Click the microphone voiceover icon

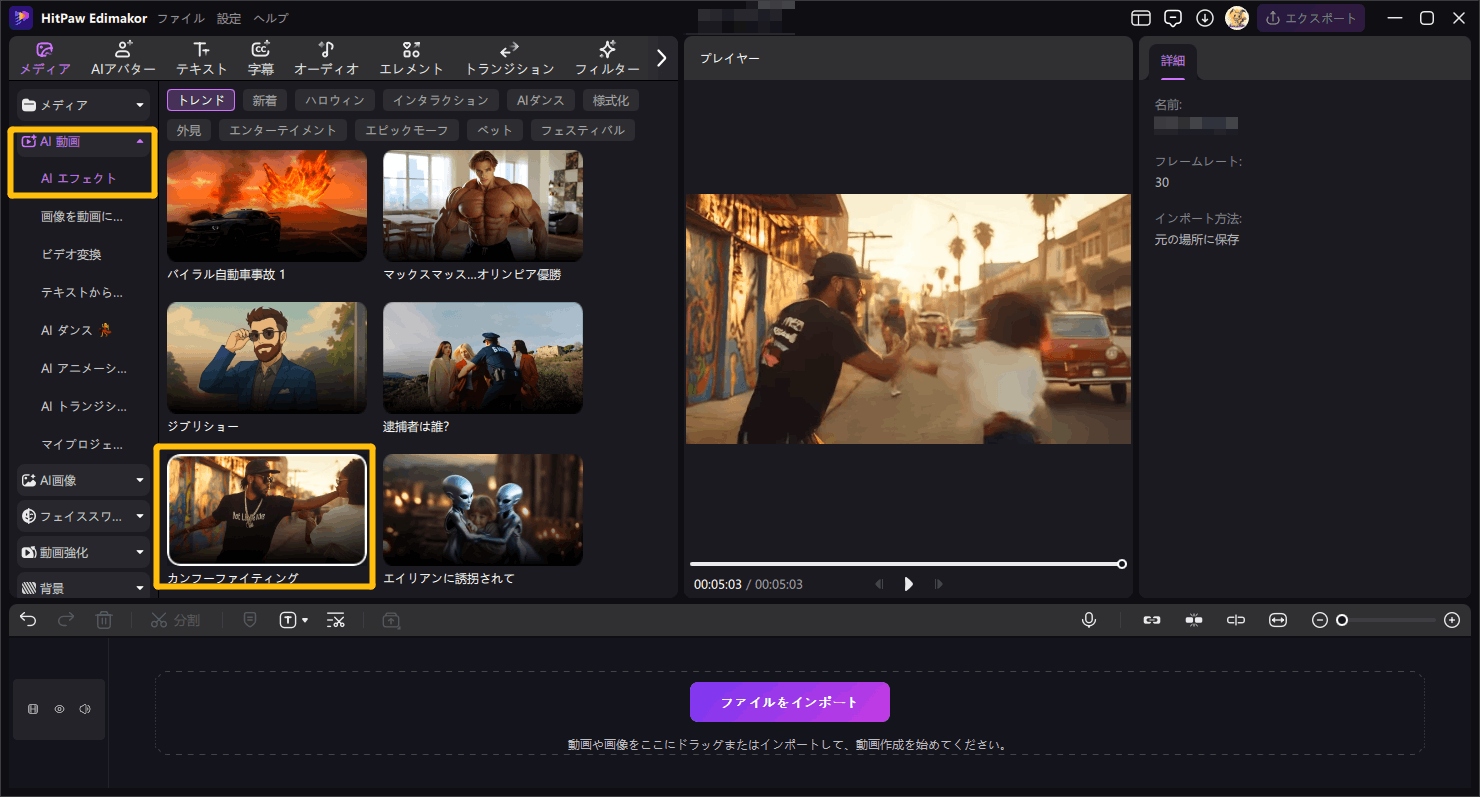point(1089,620)
